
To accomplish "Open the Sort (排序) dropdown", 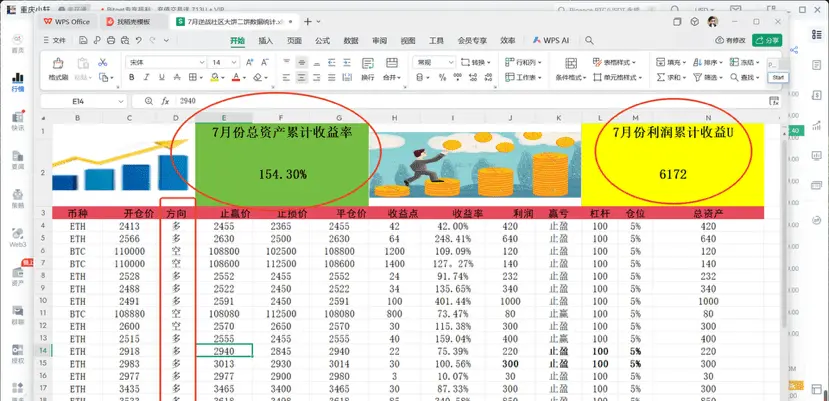I will click(x=708, y=62).
